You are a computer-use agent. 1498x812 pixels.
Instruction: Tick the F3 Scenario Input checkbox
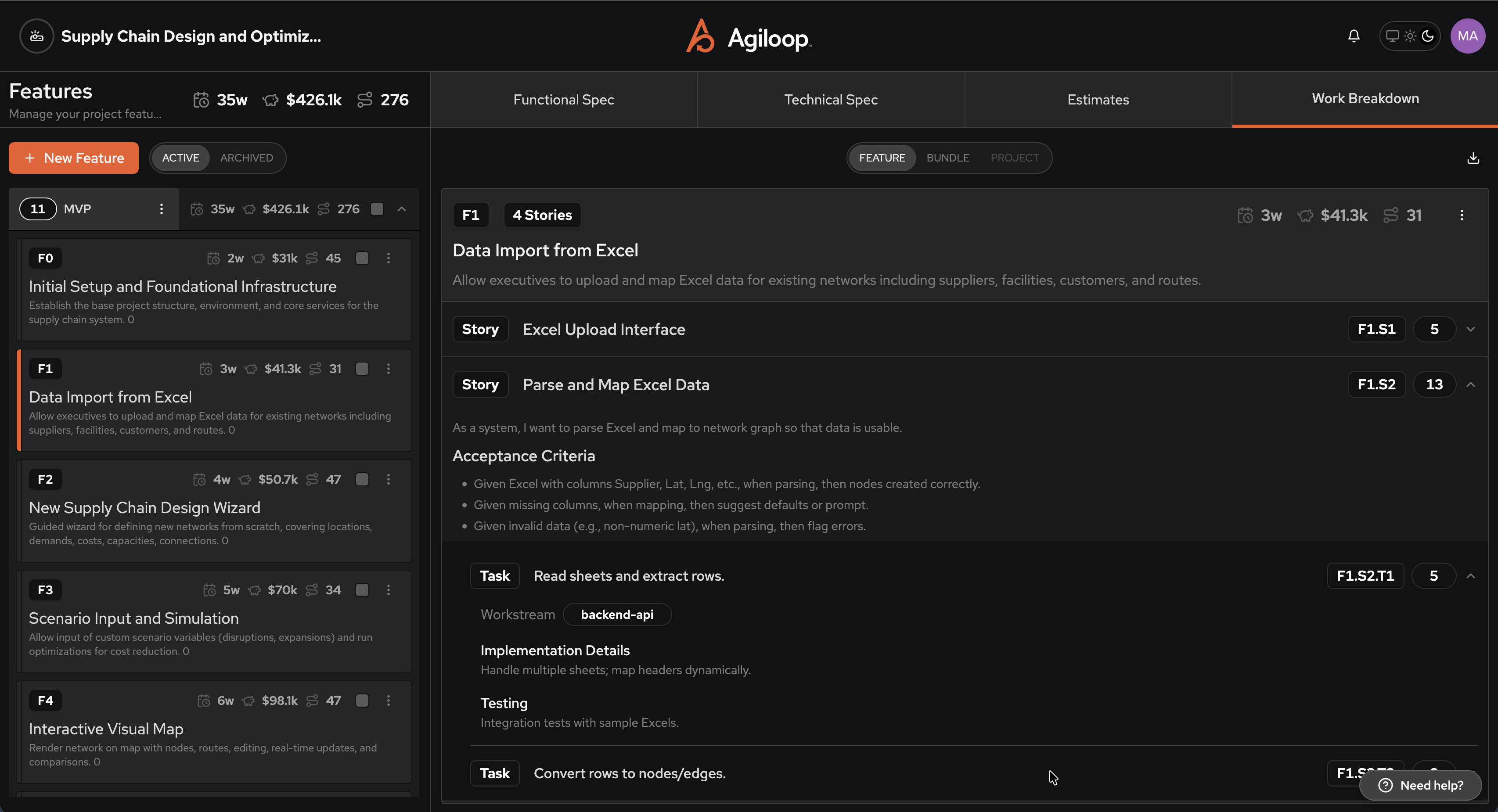(362, 590)
